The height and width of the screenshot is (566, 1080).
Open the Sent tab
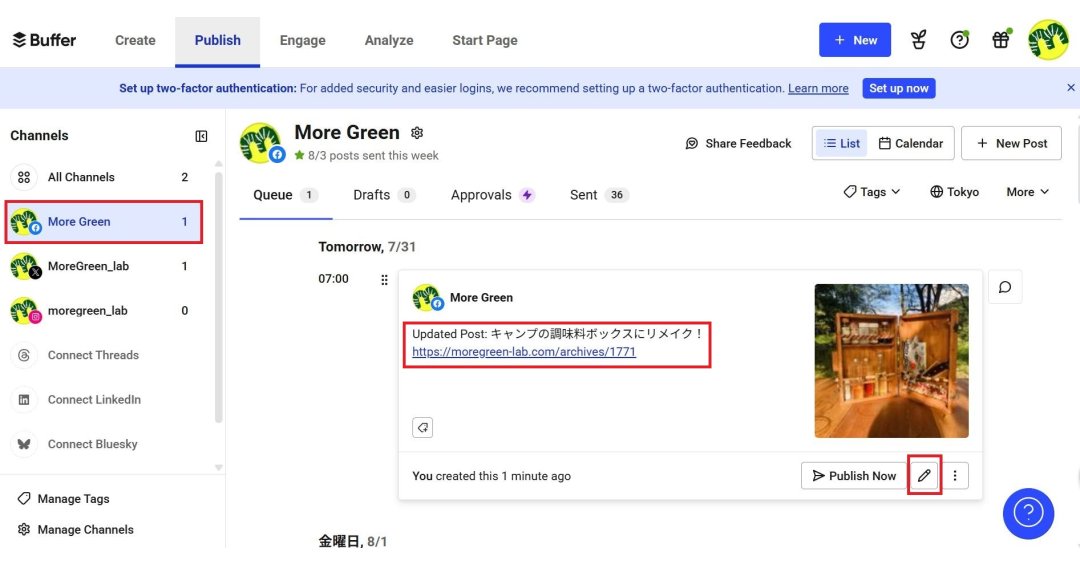click(x=599, y=195)
